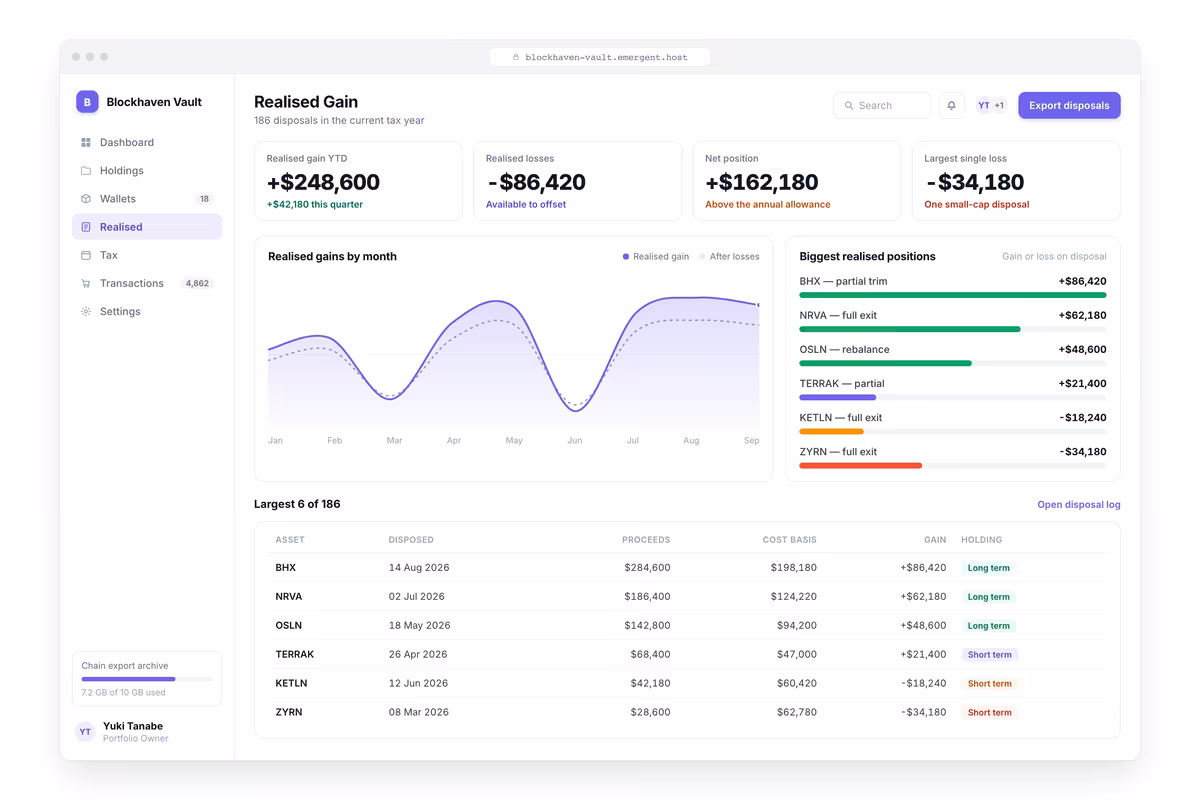Toggle Realised gain legend series
The width and height of the screenshot is (1200, 800).
(656, 257)
